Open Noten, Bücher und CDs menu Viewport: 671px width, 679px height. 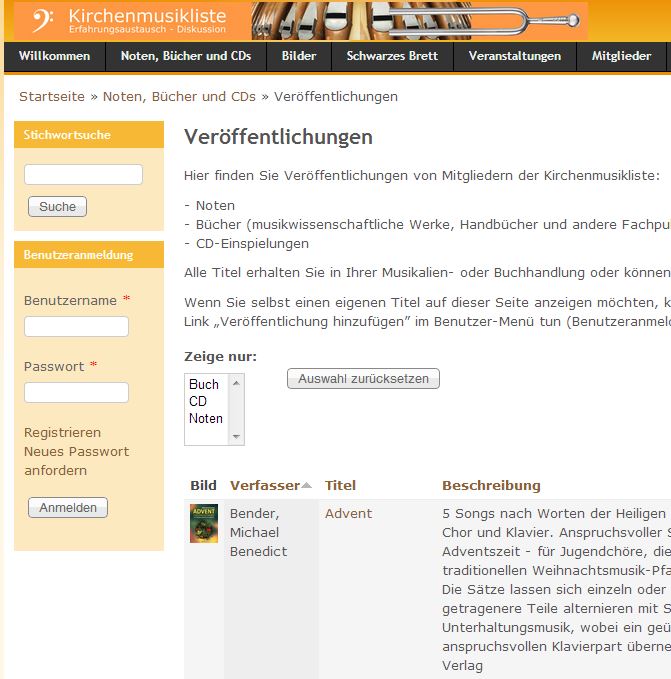(x=186, y=56)
